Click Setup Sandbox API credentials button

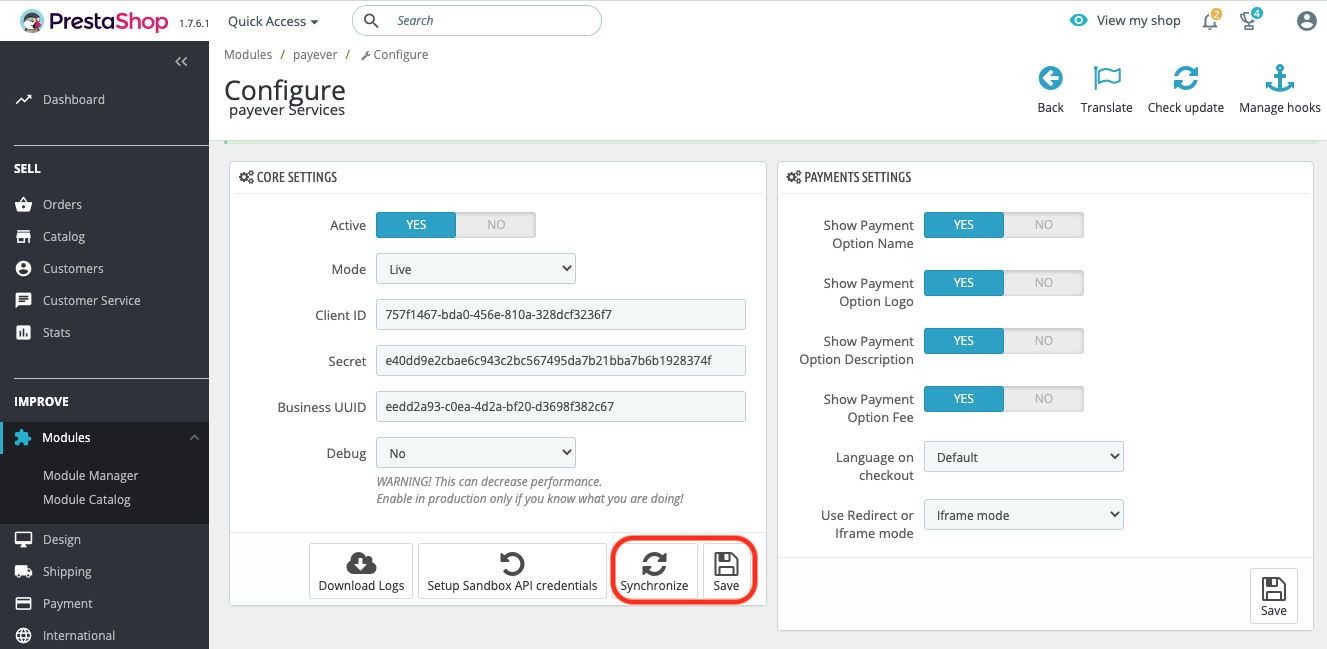pos(512,571)
